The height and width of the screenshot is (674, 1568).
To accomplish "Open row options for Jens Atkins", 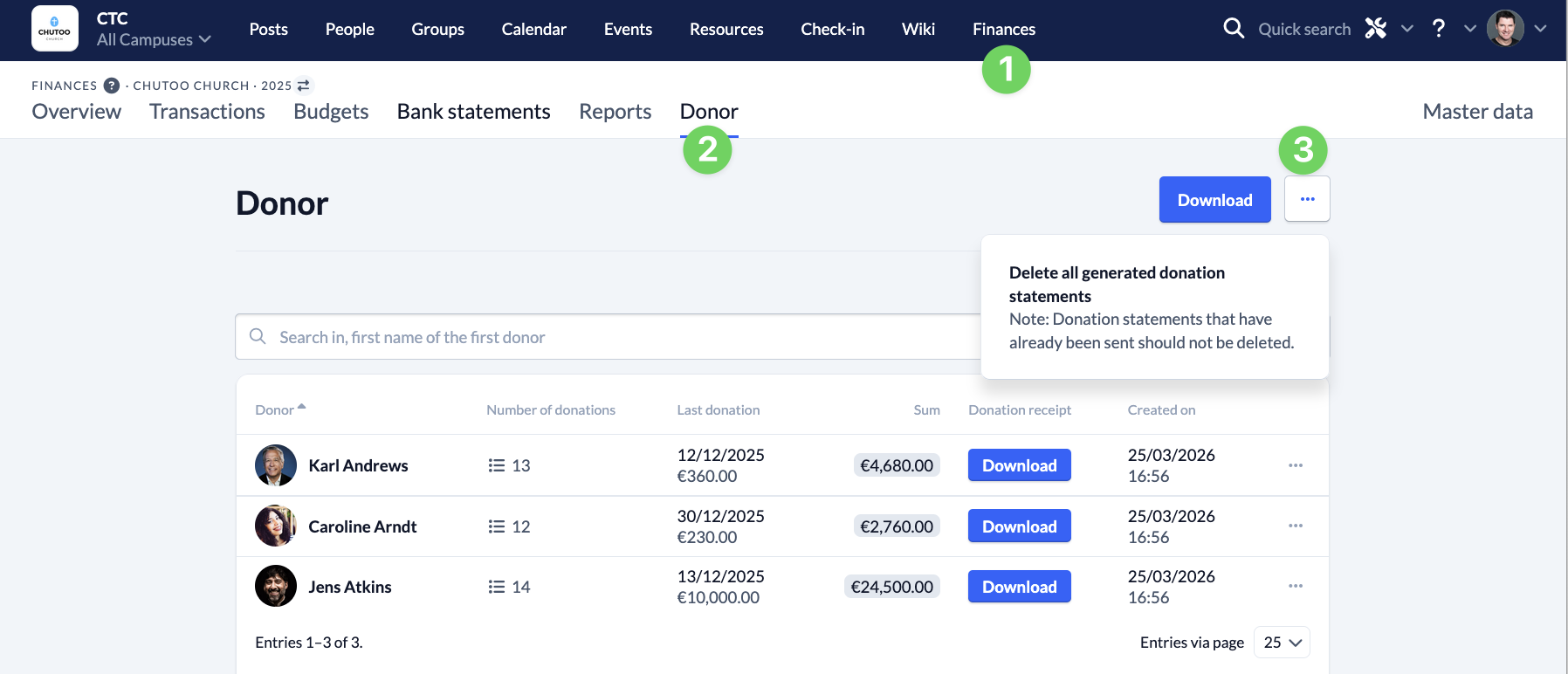I will 1296,586.
